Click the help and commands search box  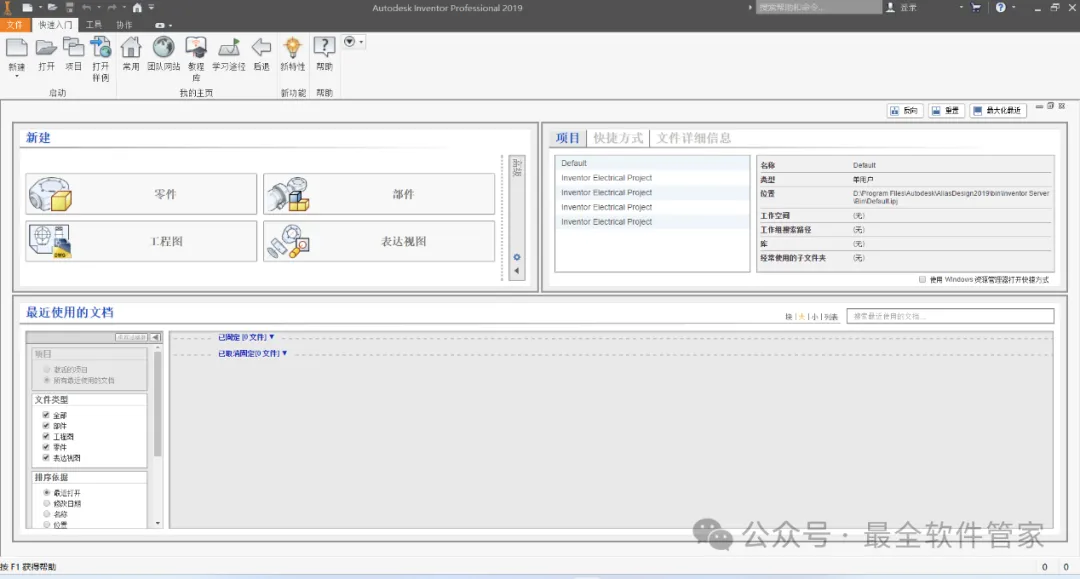point(818,8)
